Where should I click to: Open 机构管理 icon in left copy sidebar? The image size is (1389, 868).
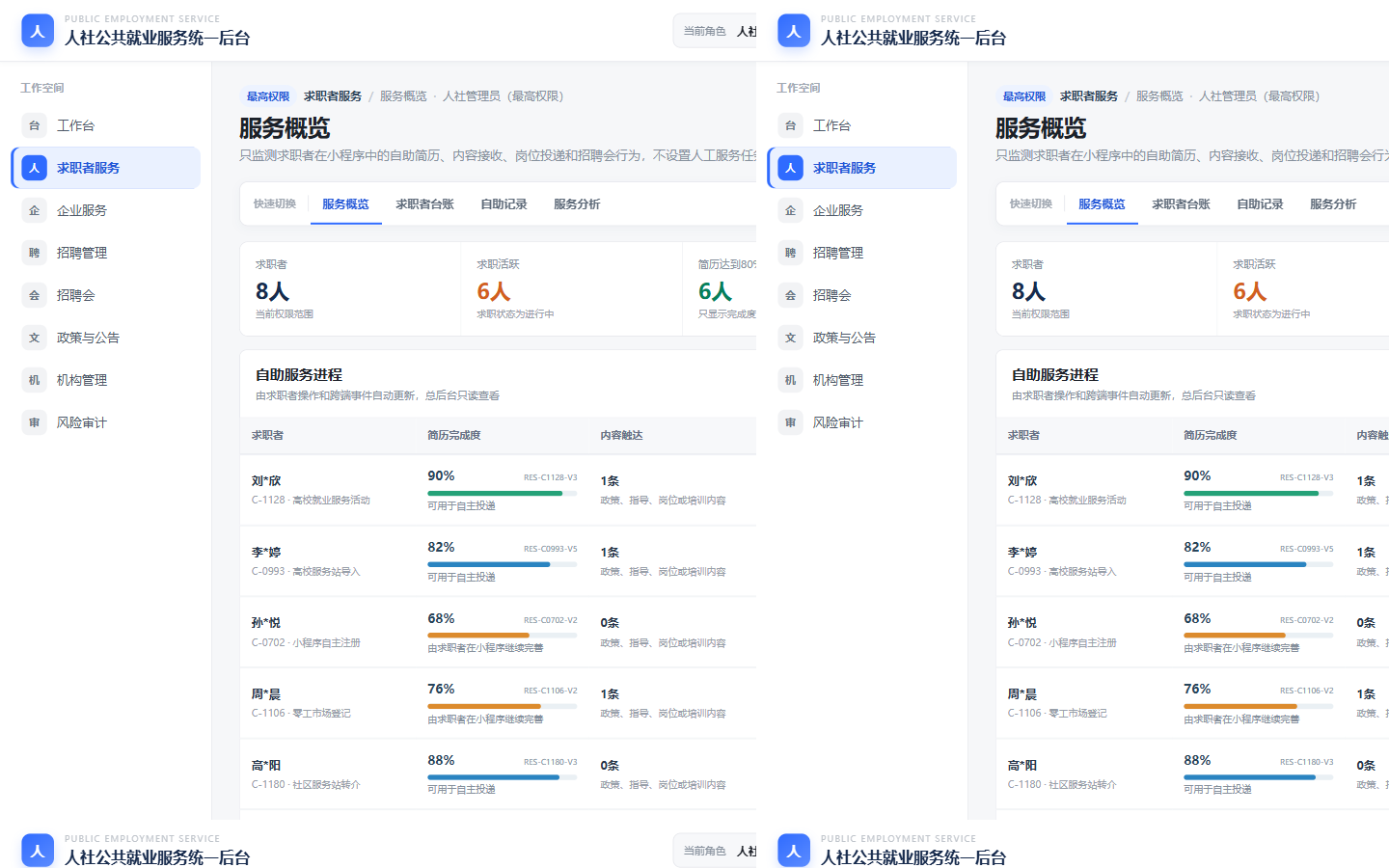pos(35,380)
